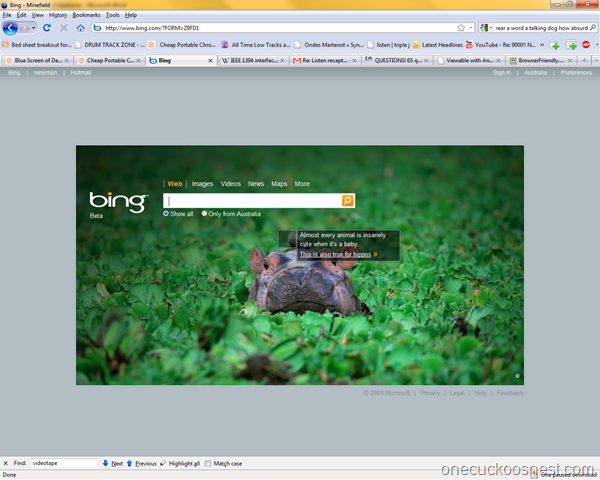Switch to Cheap Portable C... tab
The width and height of the screenshot is (600, 480).
click(109, 60)
